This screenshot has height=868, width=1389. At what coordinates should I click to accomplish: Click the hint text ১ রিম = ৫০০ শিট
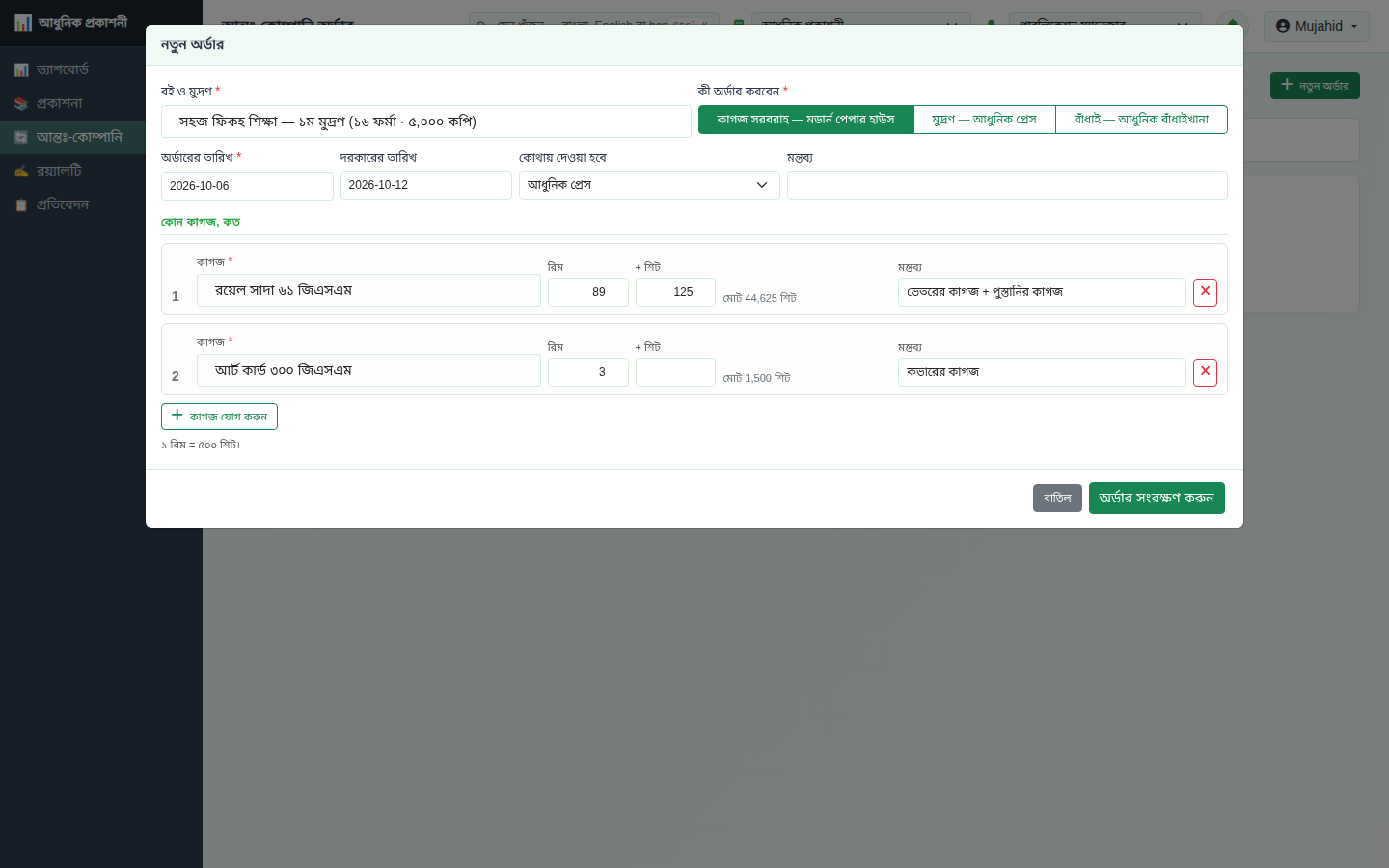coord(201,445)
